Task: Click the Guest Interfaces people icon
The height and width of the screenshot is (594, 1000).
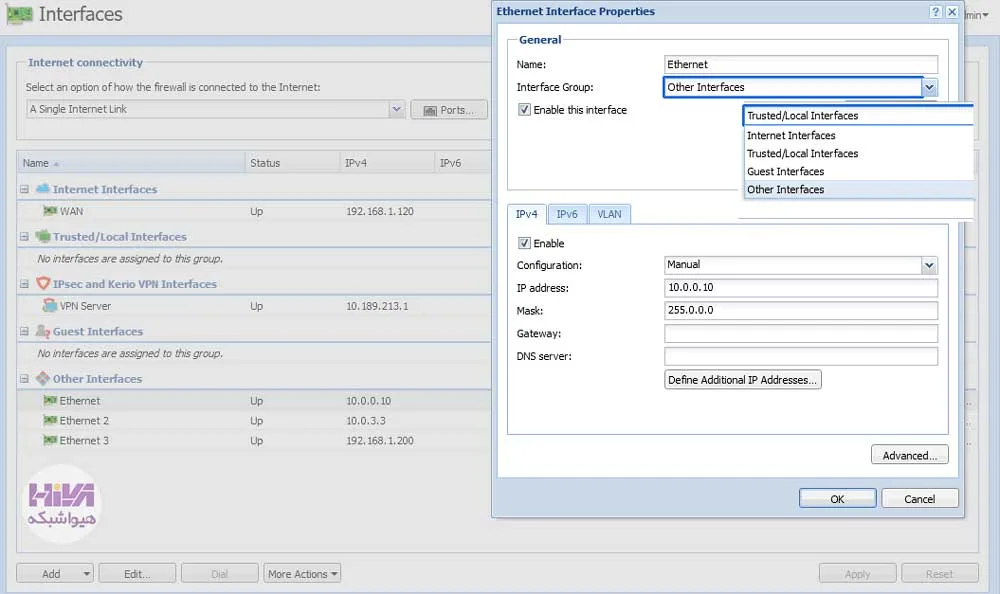Action: click(x=43, y=331)
